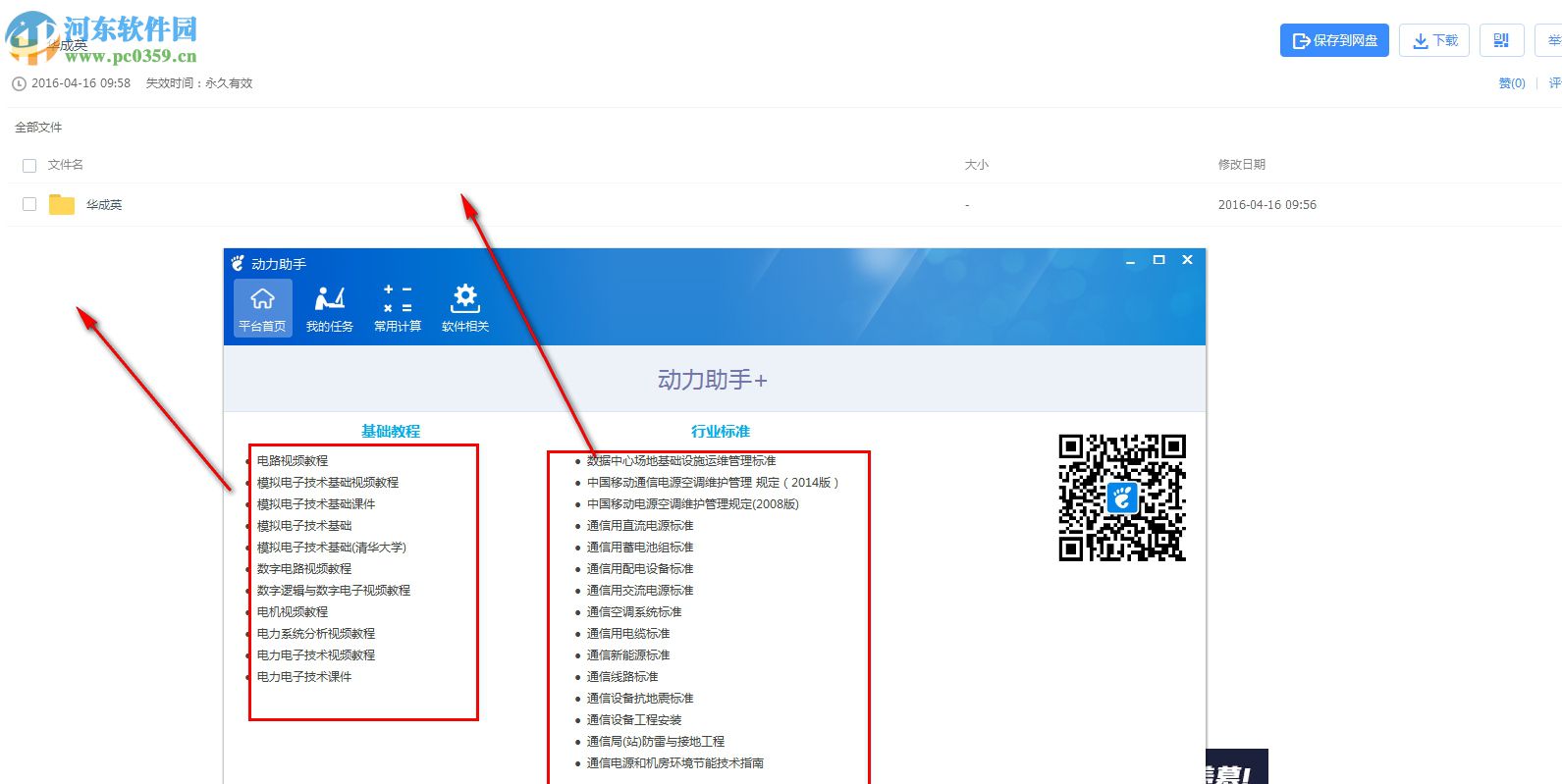Click the clock icon by share date

point(19,83)
